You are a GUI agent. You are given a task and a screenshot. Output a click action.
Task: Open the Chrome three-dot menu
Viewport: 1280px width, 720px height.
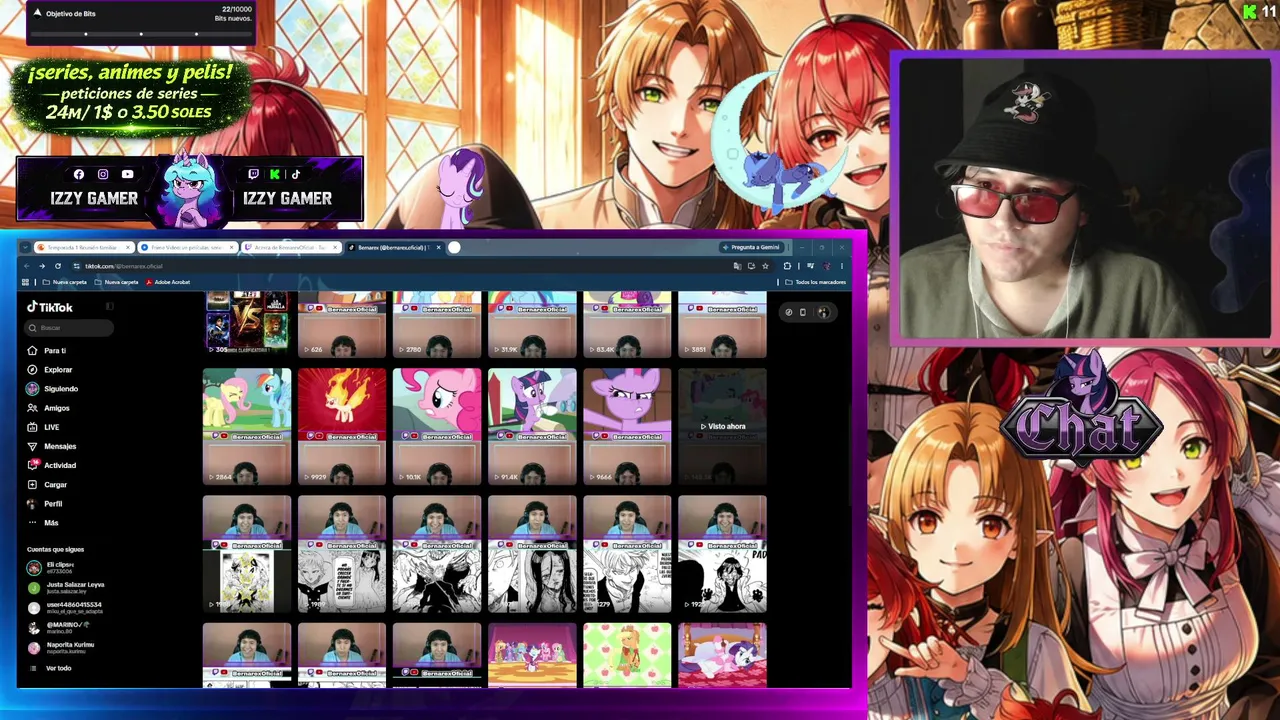(841, 266)
